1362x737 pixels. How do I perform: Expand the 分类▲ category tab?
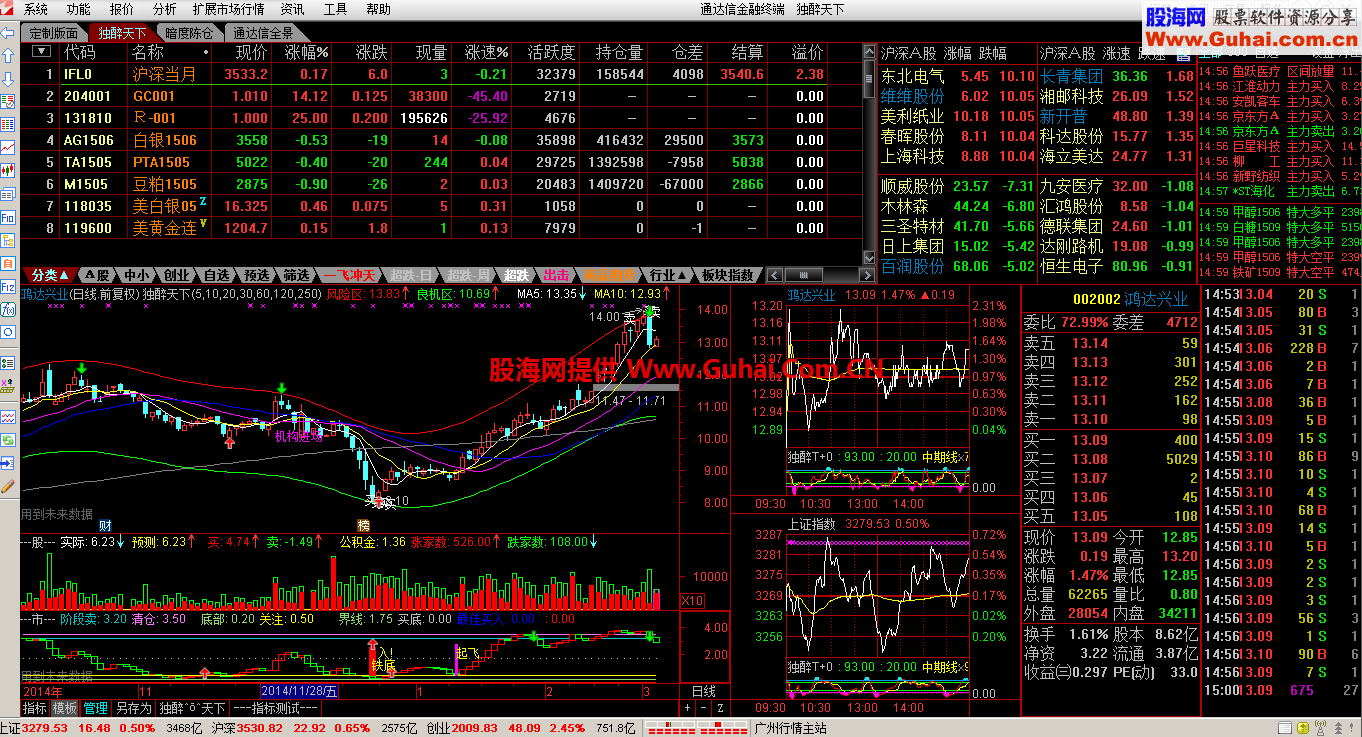(x=50, y=275)
